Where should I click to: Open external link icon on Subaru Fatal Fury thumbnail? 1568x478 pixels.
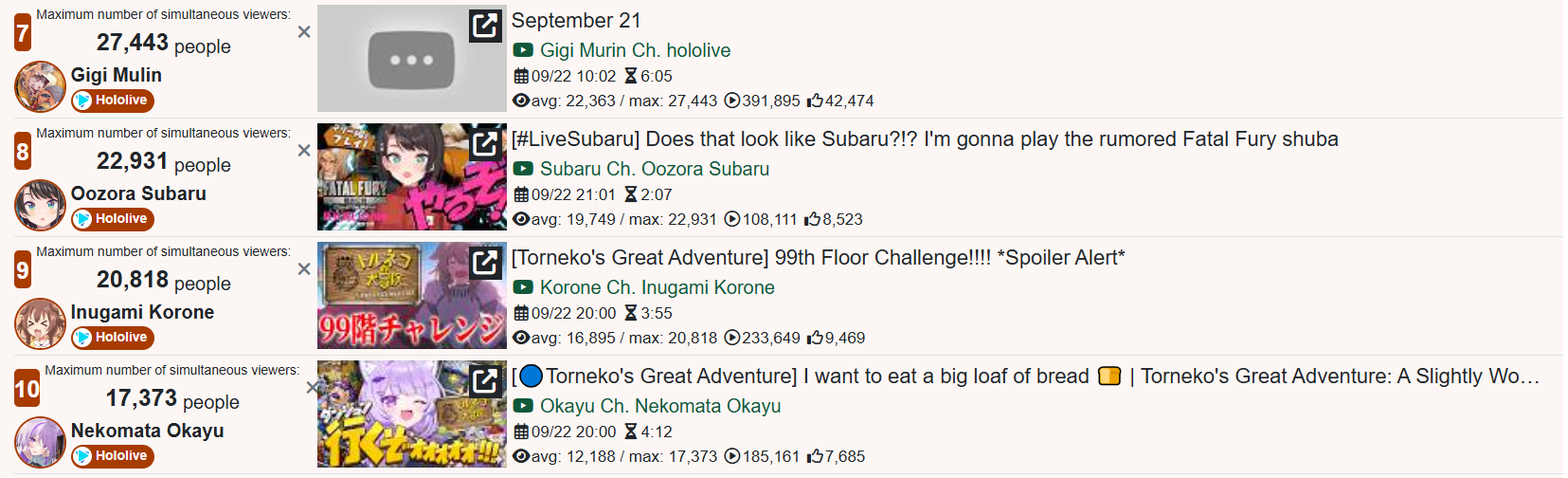pos(485,143)
